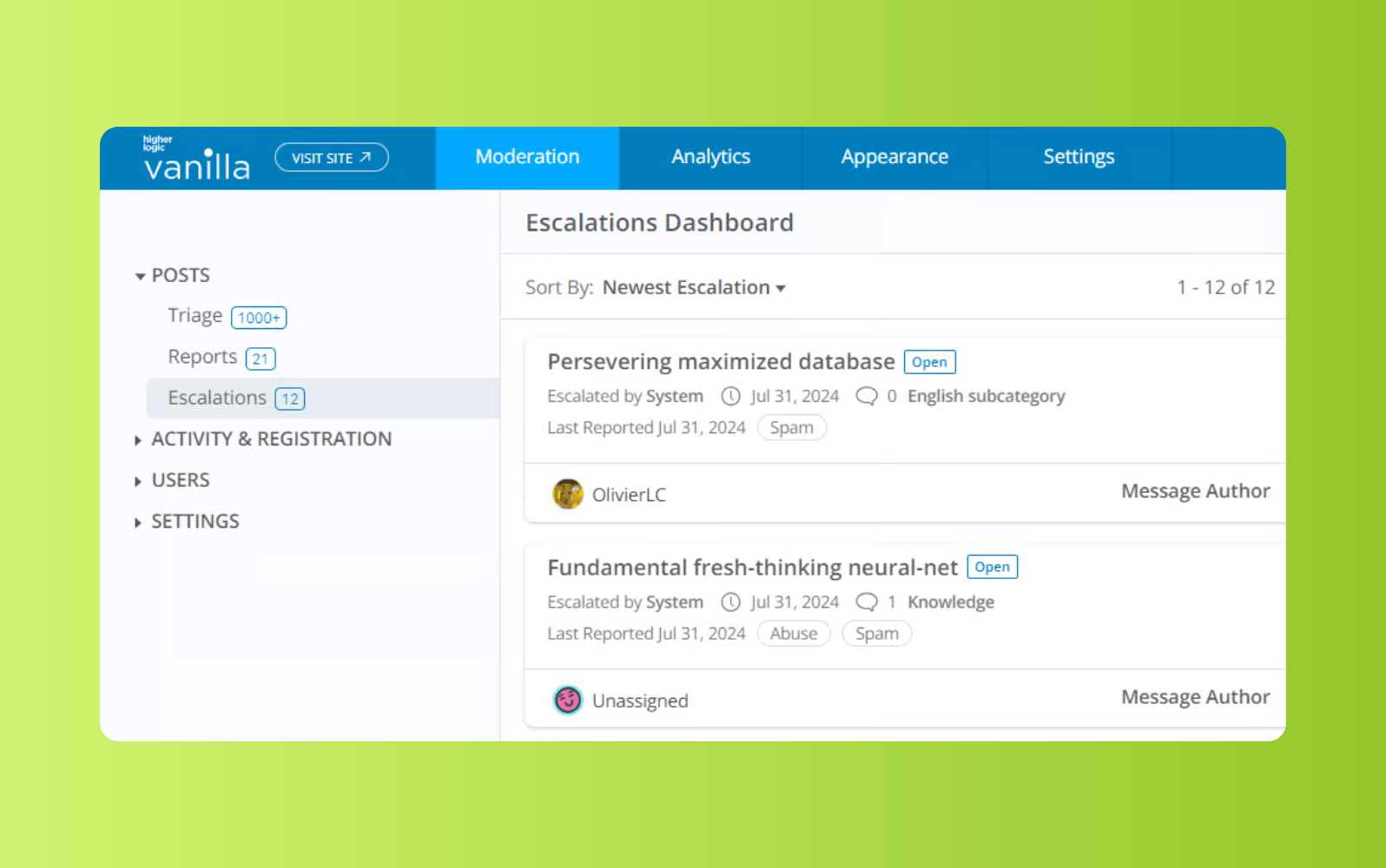The image size is (1386, 868).
Task: Expand the ACTIVITY & REGISTRATION section
Action: pos(263,439)
